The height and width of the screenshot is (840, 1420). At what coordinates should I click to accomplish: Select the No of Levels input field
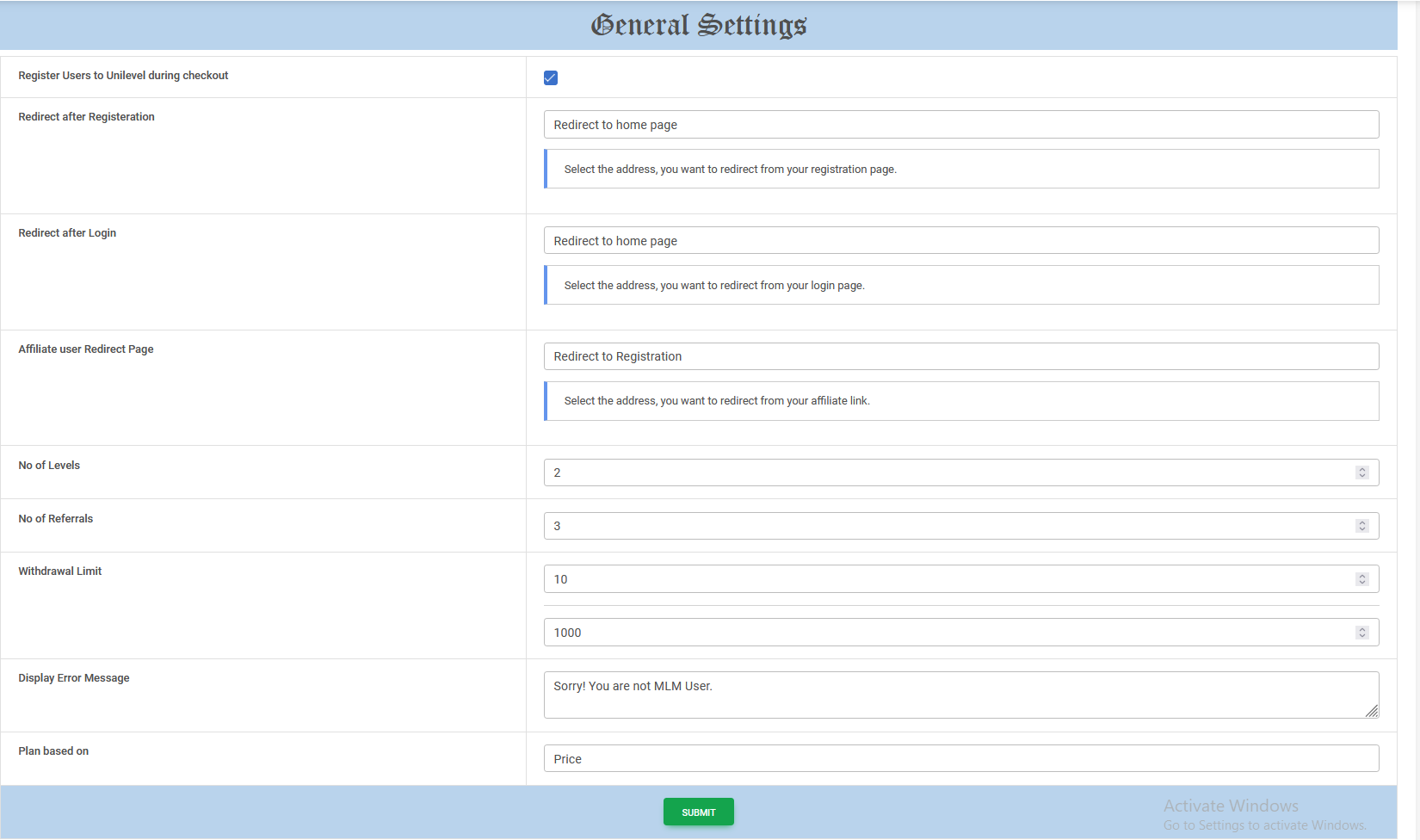(861, 472)
